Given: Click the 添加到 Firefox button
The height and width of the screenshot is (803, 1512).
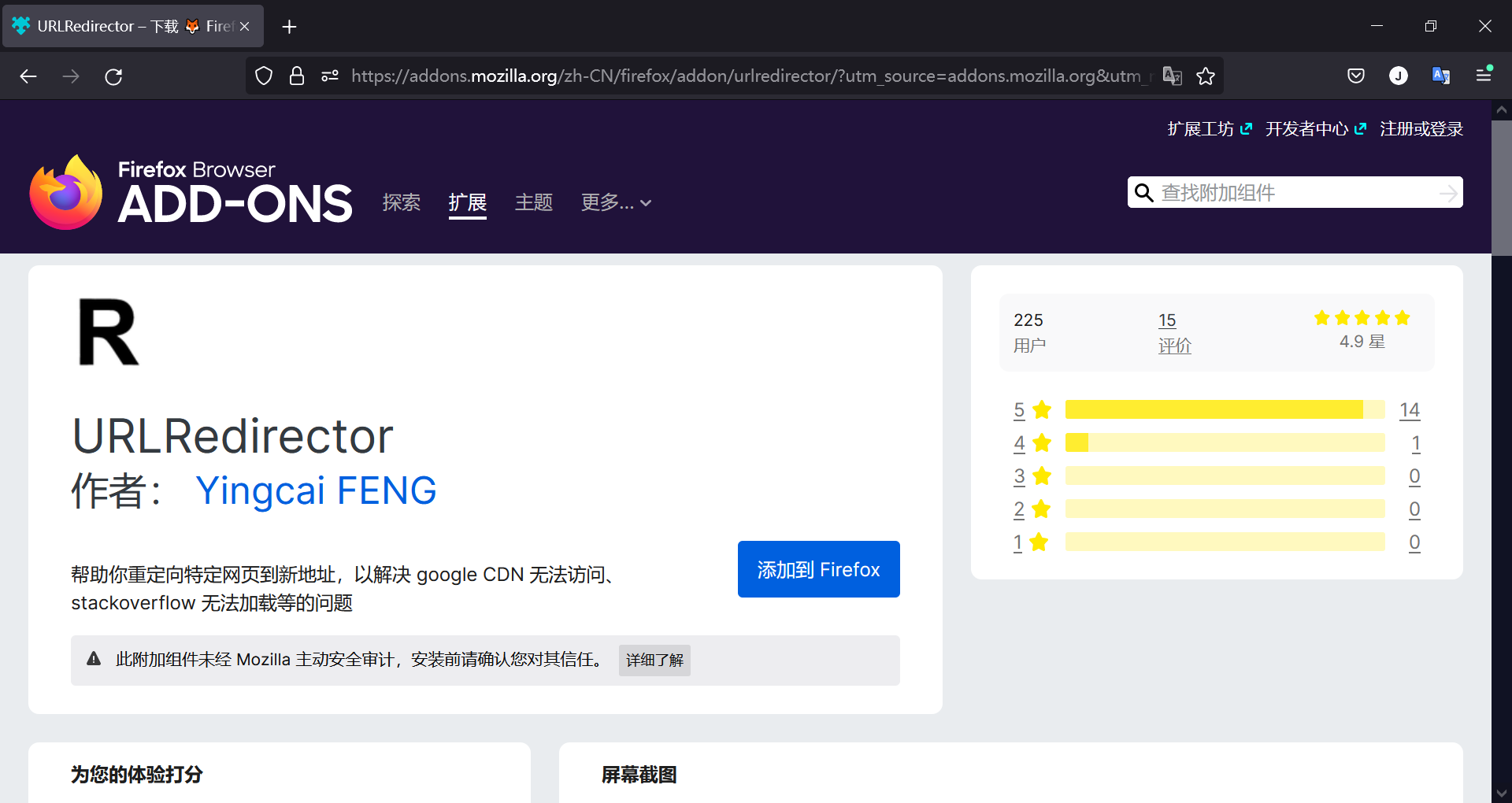Looking at the screenshot, I should click(818, 569).
